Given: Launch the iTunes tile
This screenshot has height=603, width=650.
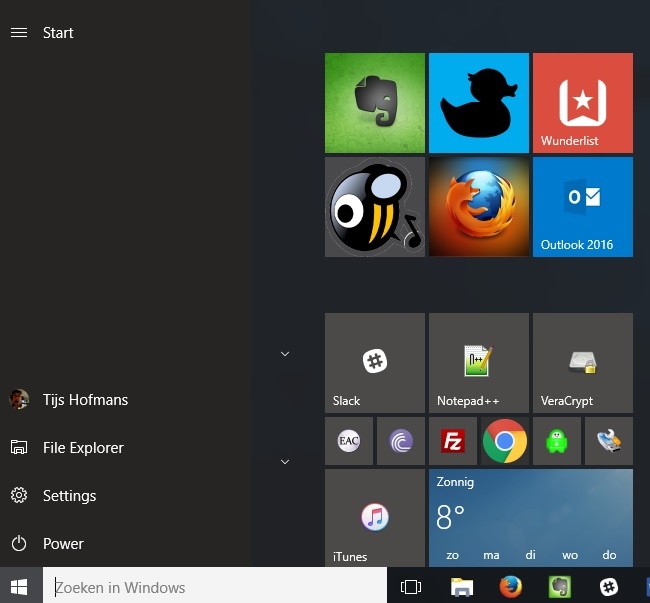Looking at the screenshot, I should pos(375,518).
